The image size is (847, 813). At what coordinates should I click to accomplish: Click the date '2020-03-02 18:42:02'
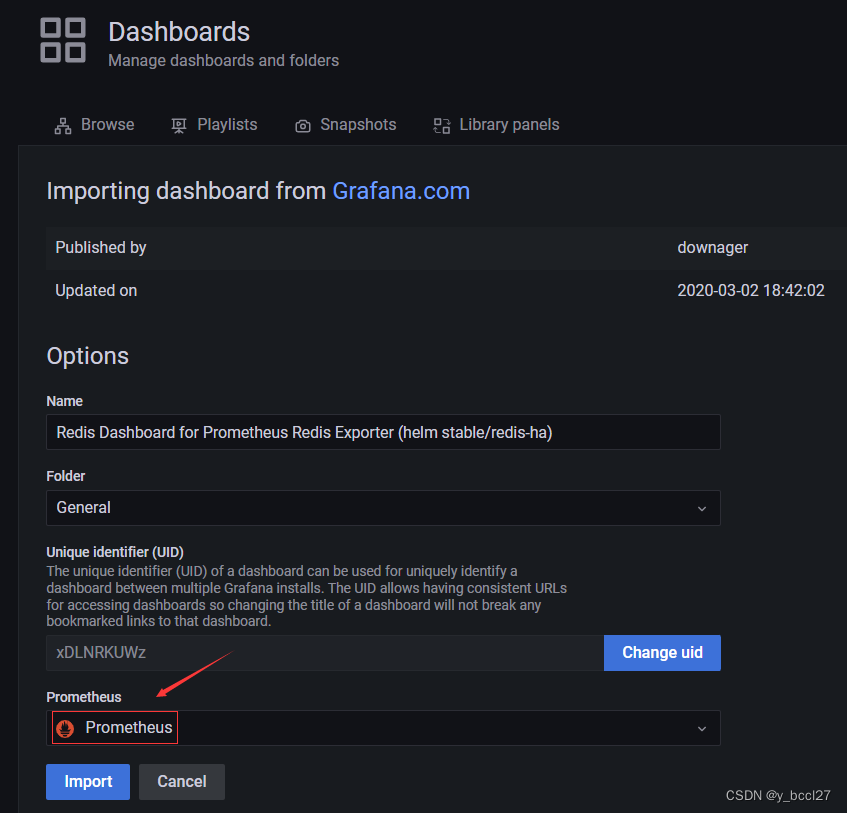pyautogui.click(x=751, y=291)
